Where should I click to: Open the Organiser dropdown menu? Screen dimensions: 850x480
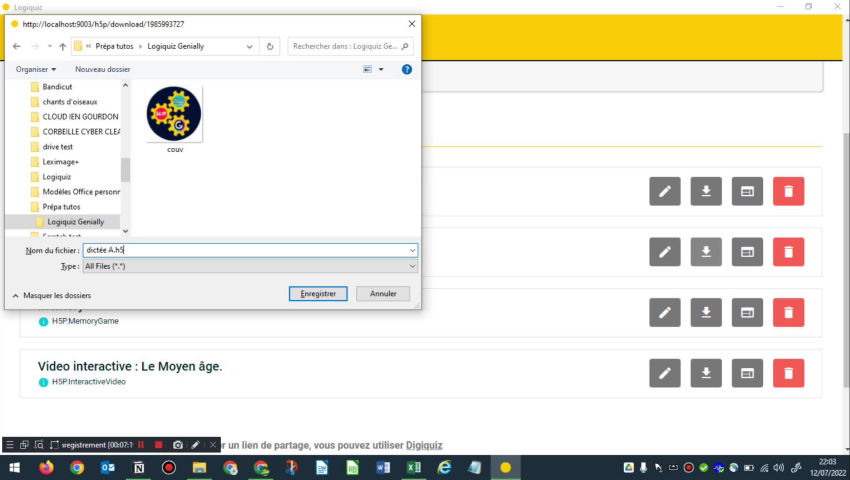click(36, 69)
